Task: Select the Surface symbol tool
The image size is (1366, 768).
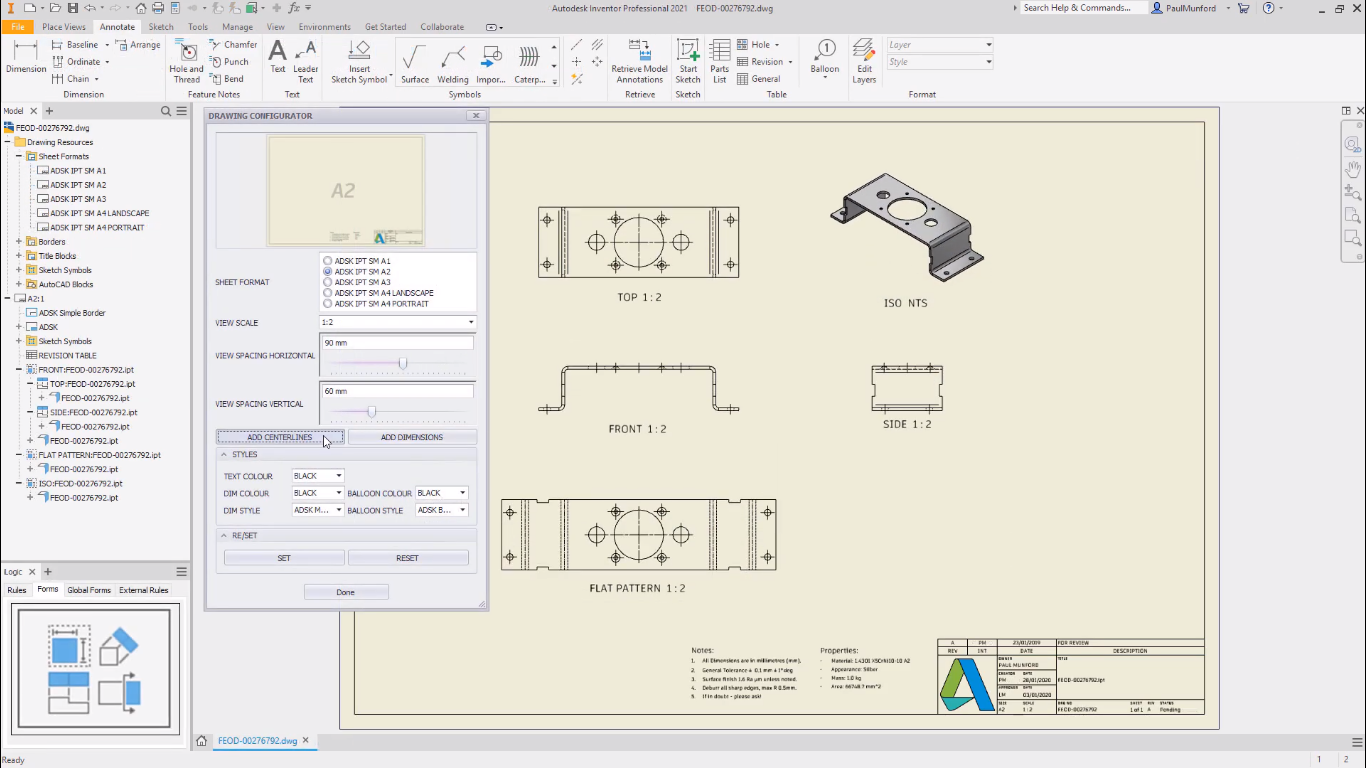Action: [415, 62]
